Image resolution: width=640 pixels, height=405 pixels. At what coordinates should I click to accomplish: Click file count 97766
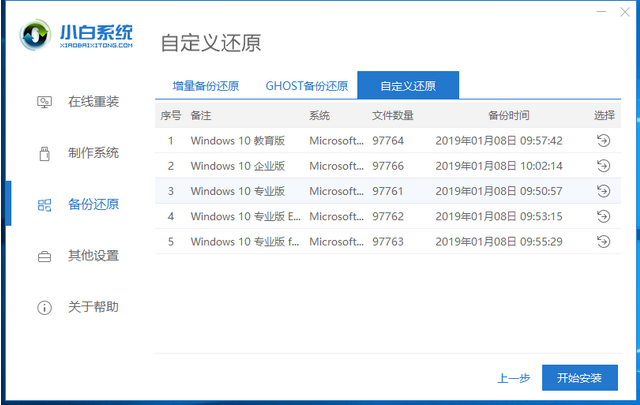click(x=388, y=166)
